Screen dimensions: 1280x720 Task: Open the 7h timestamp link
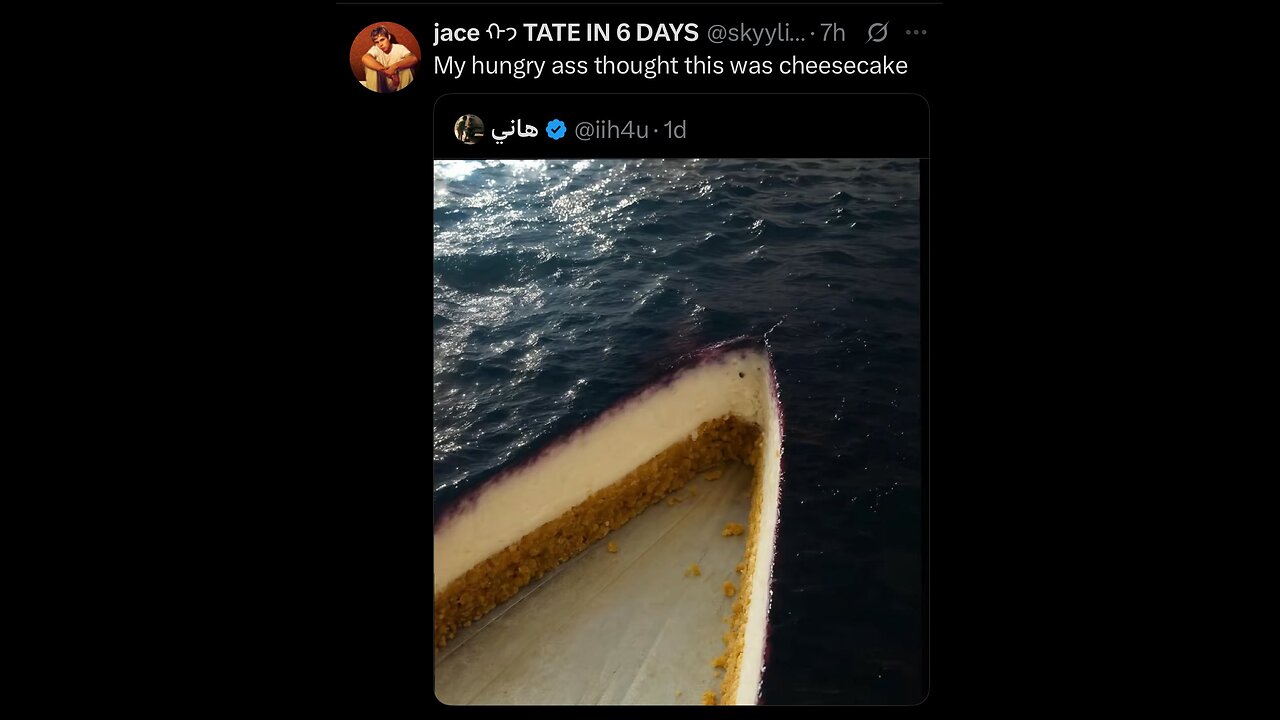[x=833, y=33]
